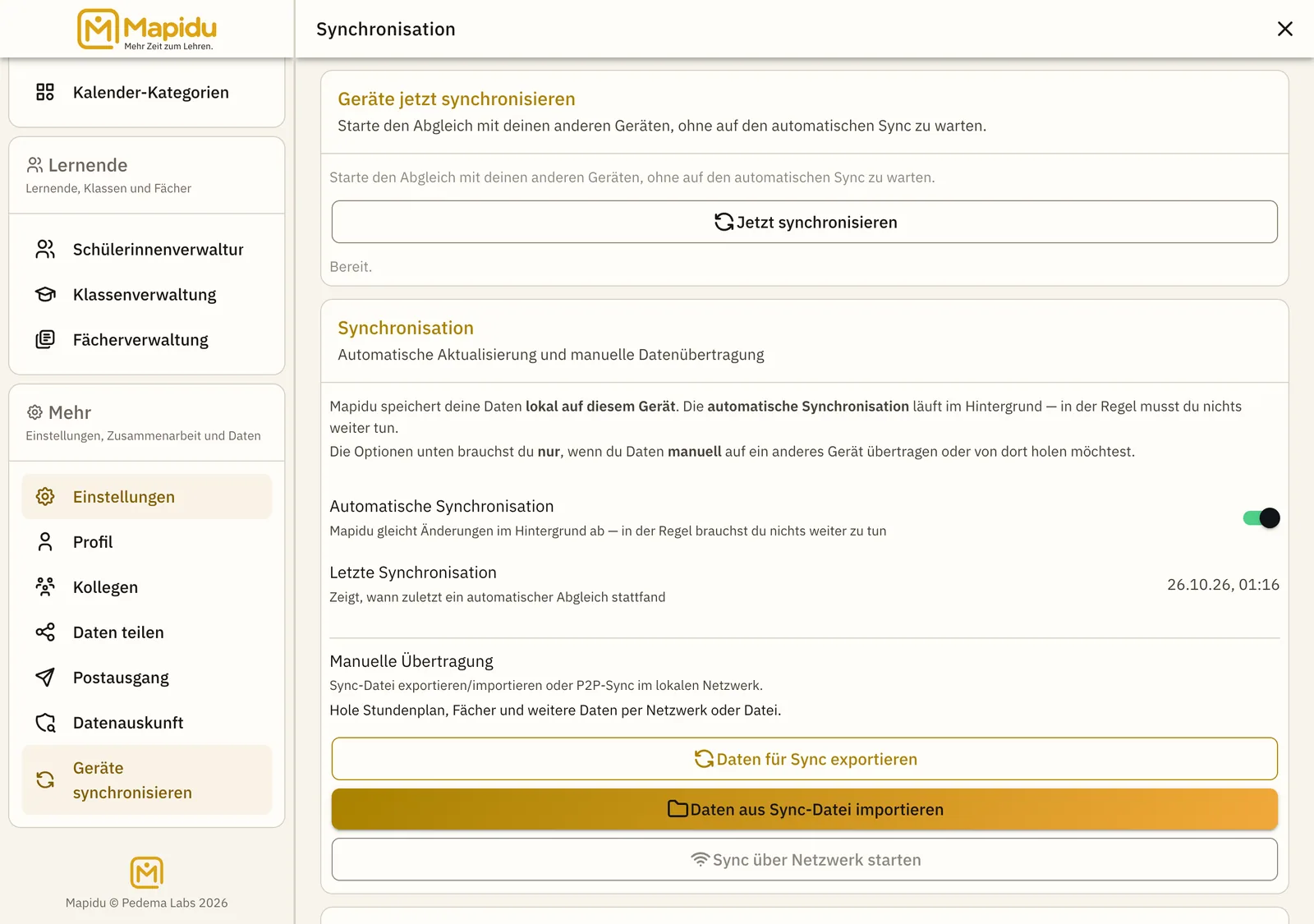The image size is (1314, 924).
Task: Disable the Automatische Synchronisation switch
Action: point(1261,517)
